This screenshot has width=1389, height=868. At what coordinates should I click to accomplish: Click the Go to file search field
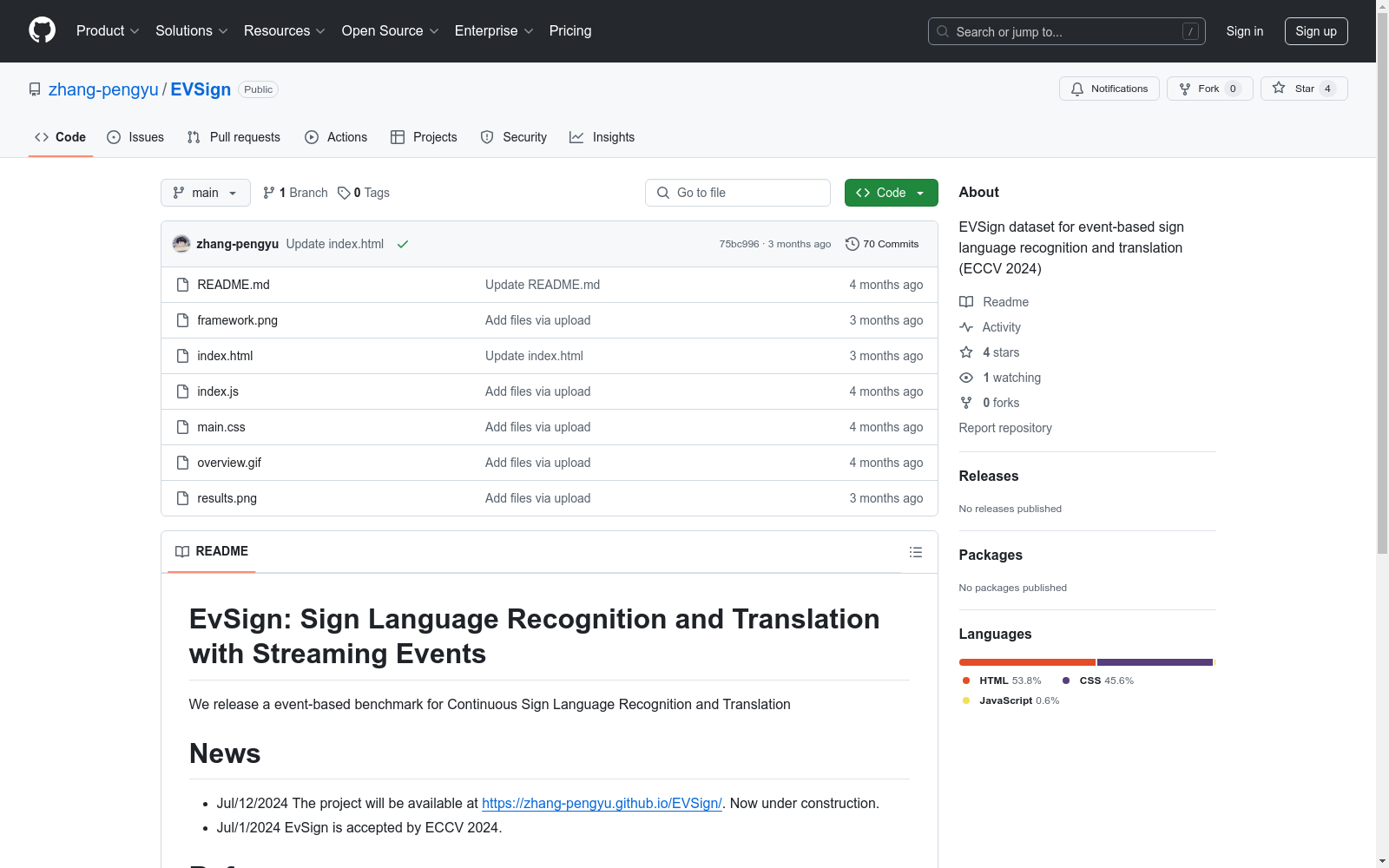pyautogui.click(x=738, y=193)
